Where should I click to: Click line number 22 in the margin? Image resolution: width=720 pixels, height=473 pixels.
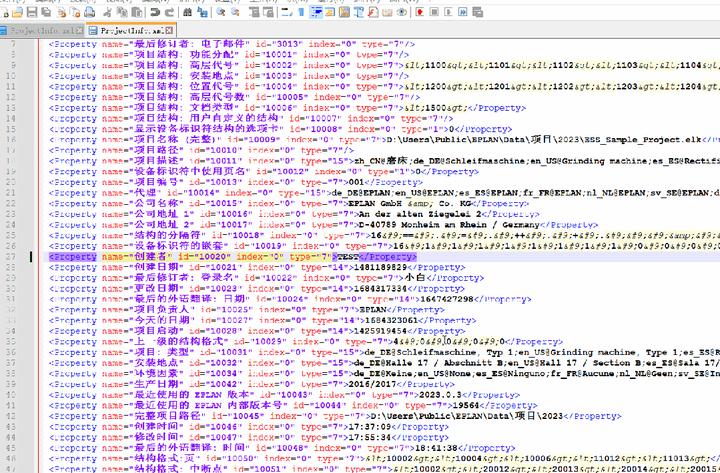click(x=11, y=203)
